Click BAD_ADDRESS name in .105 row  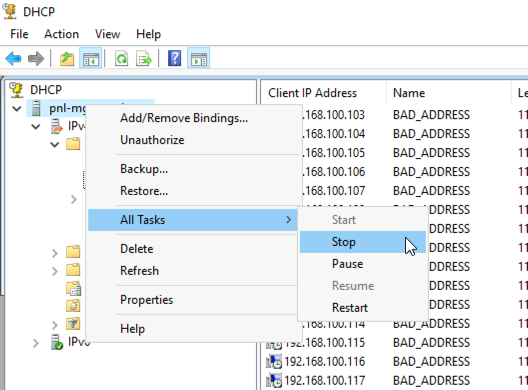431,153
